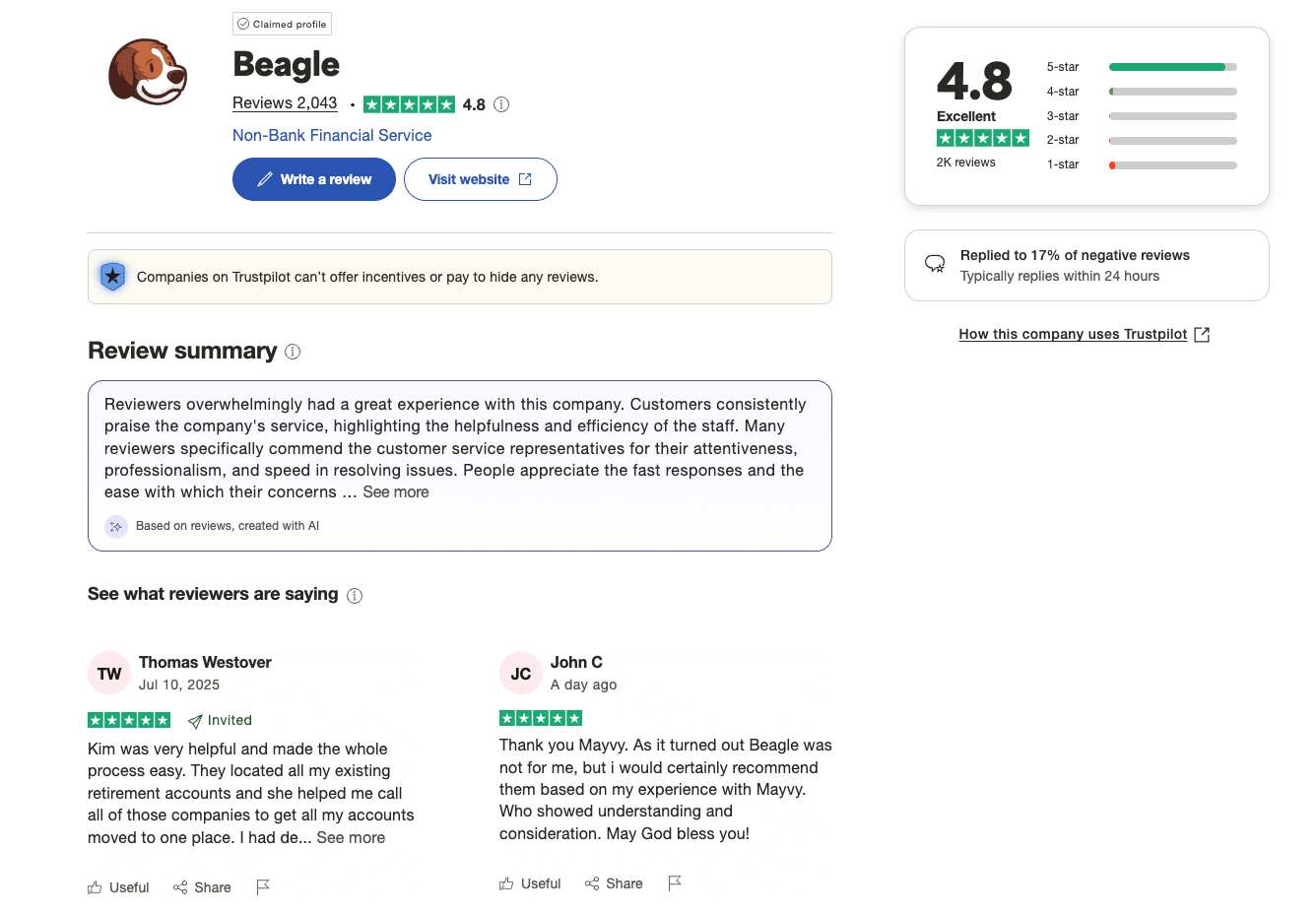
Task: Click the 2K reviews text
Action: click(x=965, y=163)
